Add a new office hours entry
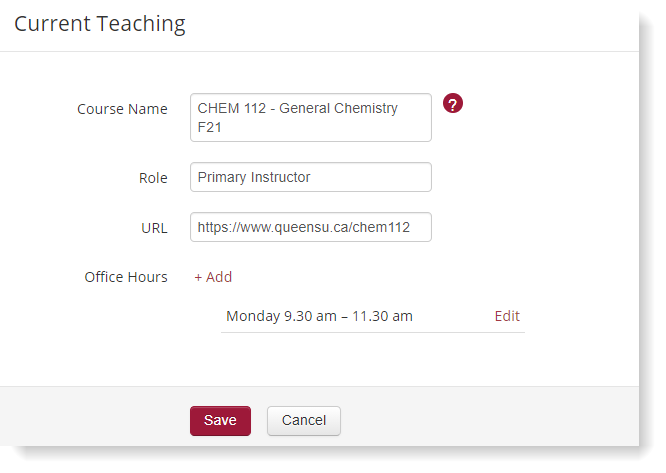This screenshot has height=473, width=666. 213,277
